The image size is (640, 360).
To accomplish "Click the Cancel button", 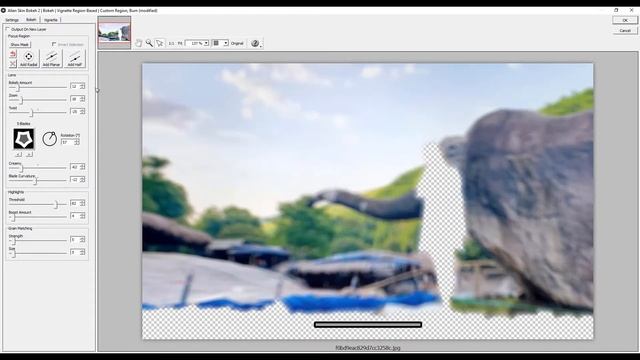I will click(x=624, y=31).
